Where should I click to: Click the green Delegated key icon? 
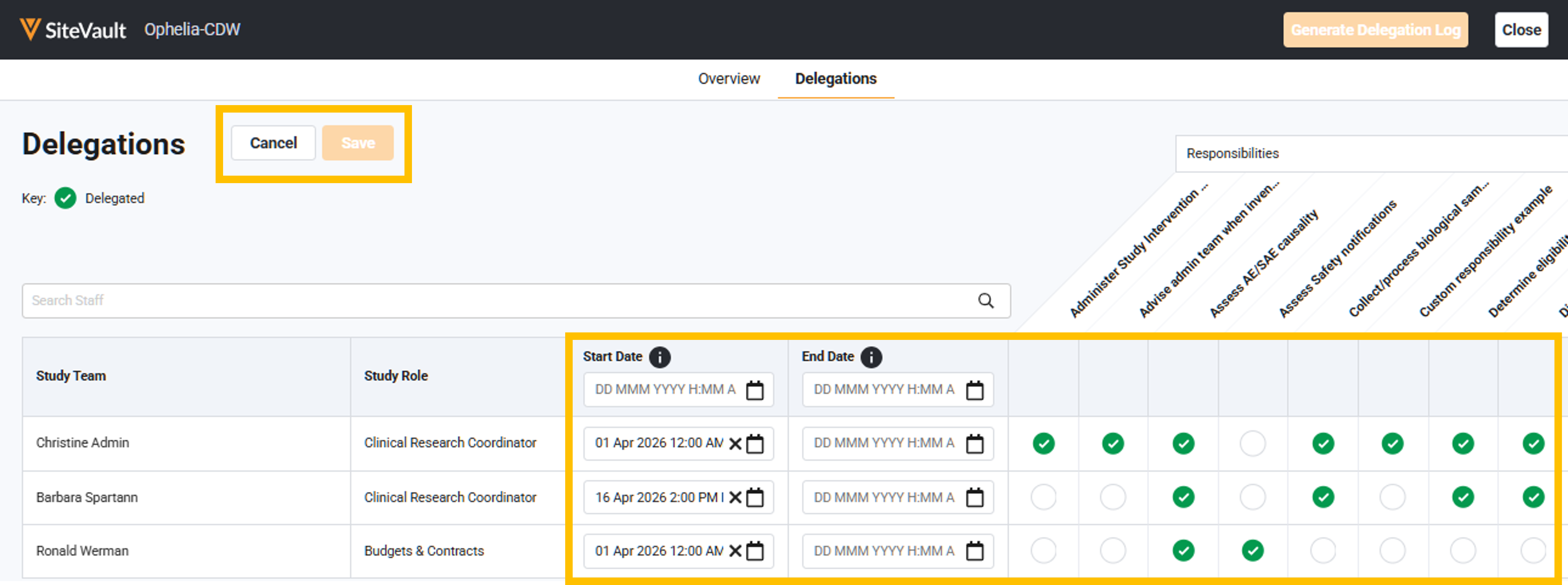(x=65, y=198)
